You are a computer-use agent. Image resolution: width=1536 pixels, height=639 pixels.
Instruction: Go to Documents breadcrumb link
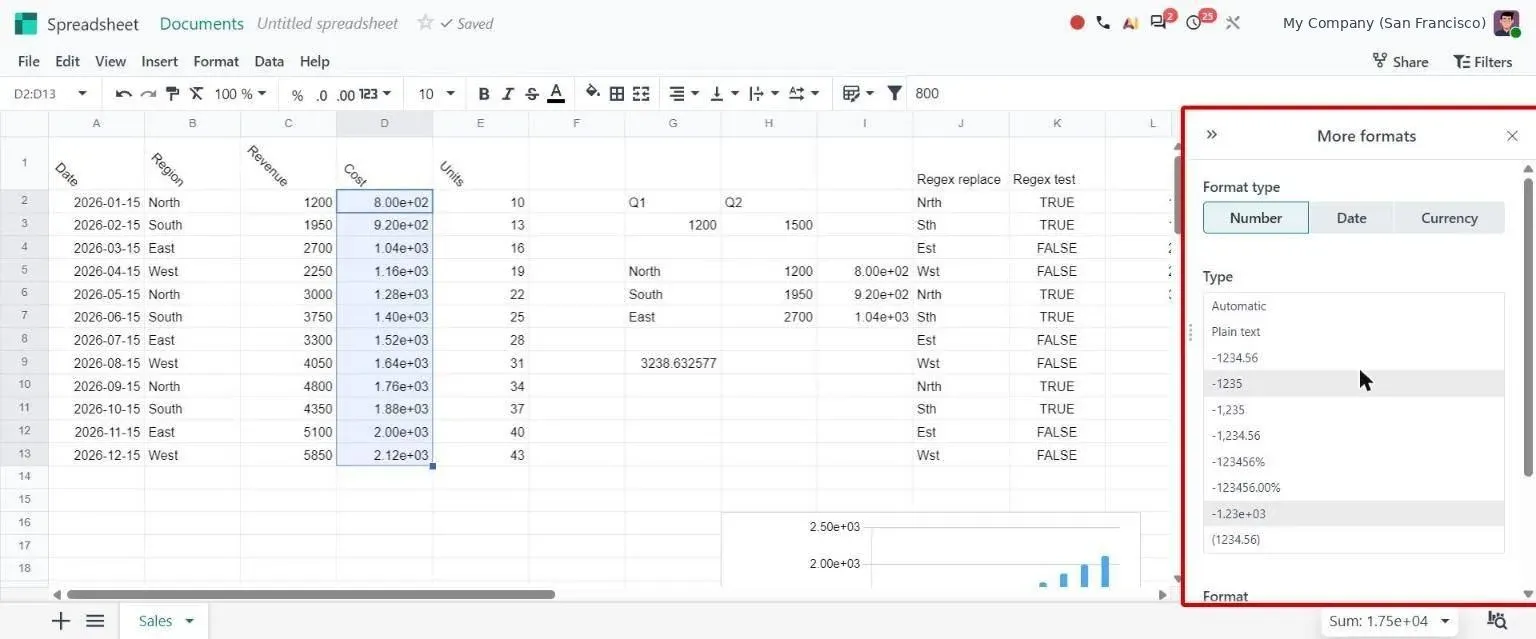pos(202,23)
